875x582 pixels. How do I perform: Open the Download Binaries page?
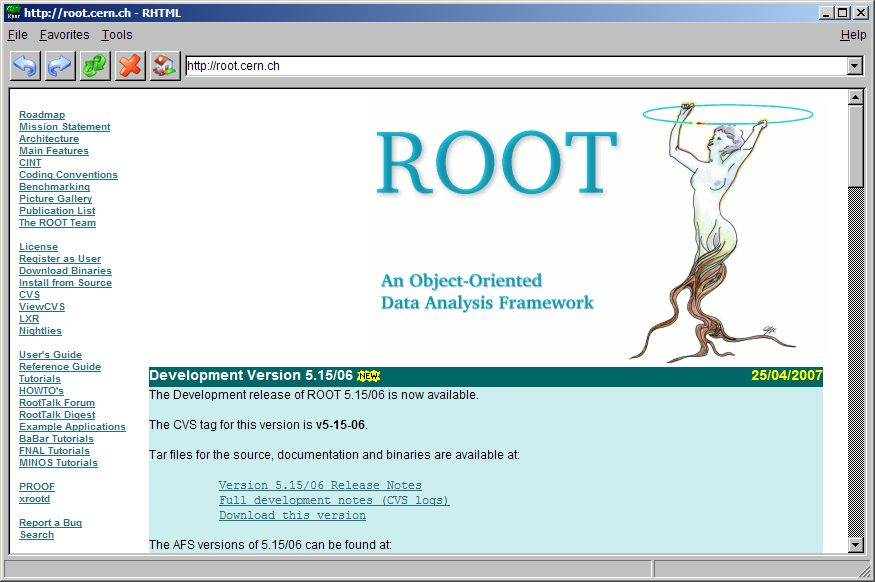pyautogui.click(x=65, y=270)
